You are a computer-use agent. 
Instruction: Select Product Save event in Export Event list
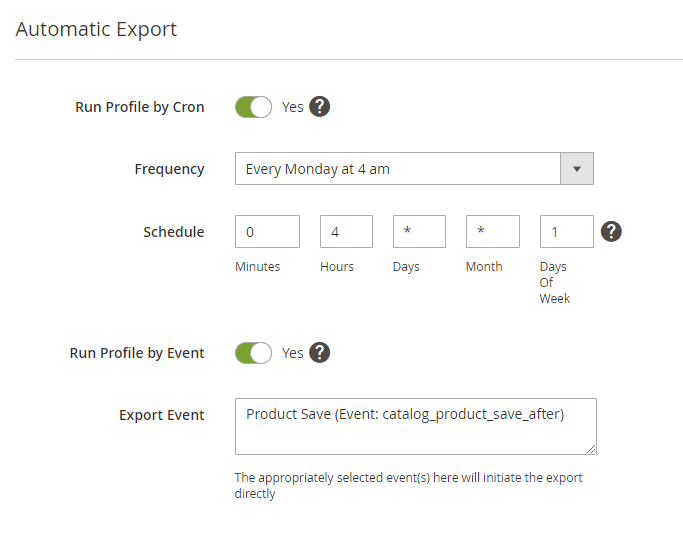point(405,414)
